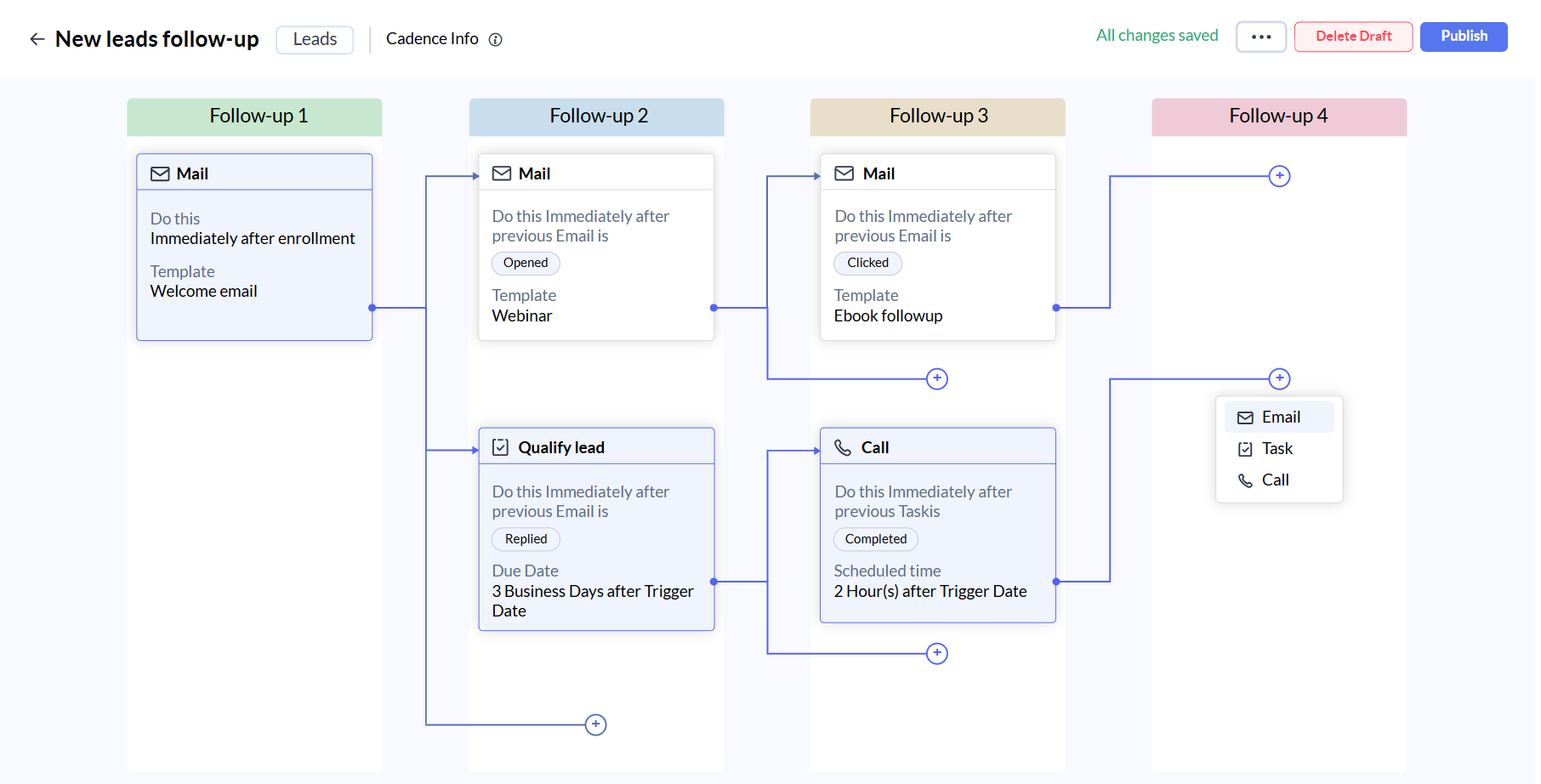Click the 'New leads follow-up' title
1541x784 pixels.
point(156,39)
